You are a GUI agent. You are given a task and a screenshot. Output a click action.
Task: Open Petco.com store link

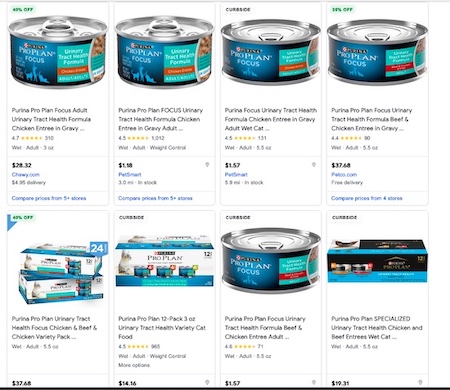pos(344,174)
